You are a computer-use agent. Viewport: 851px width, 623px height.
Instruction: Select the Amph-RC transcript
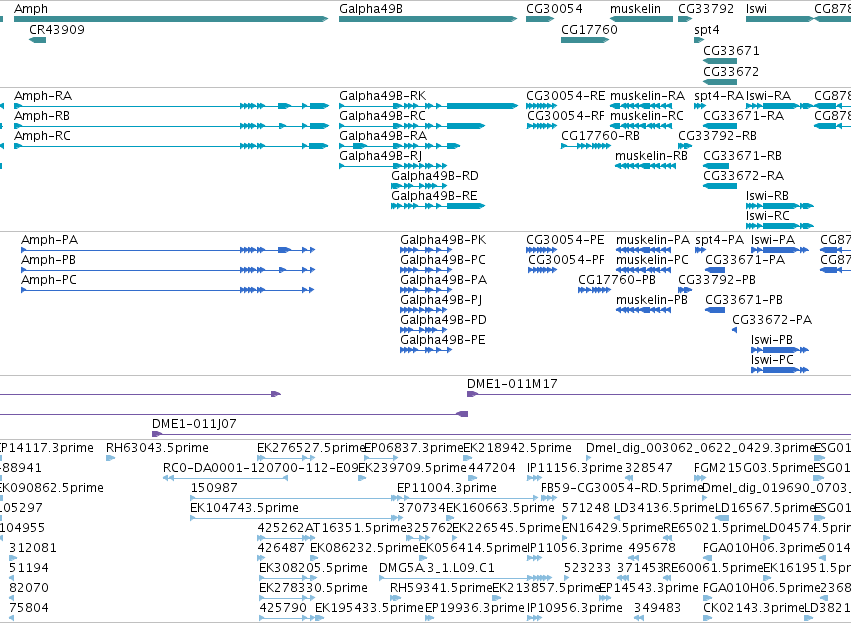(x=172, y=146)
